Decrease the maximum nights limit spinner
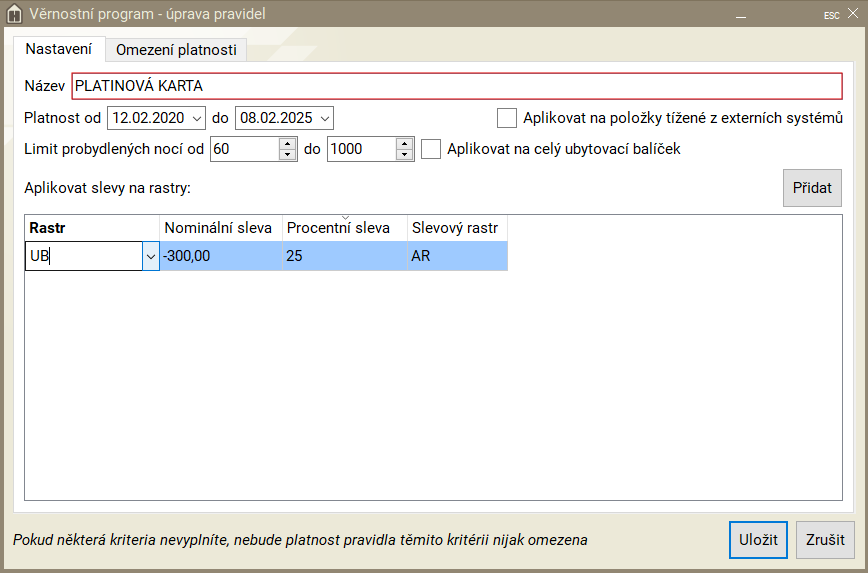 (404, 155)
